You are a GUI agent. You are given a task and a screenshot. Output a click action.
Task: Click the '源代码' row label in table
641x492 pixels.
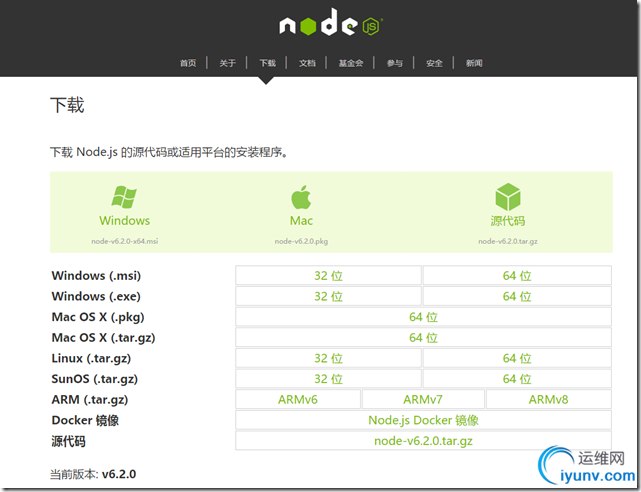(x=68, y=441)
